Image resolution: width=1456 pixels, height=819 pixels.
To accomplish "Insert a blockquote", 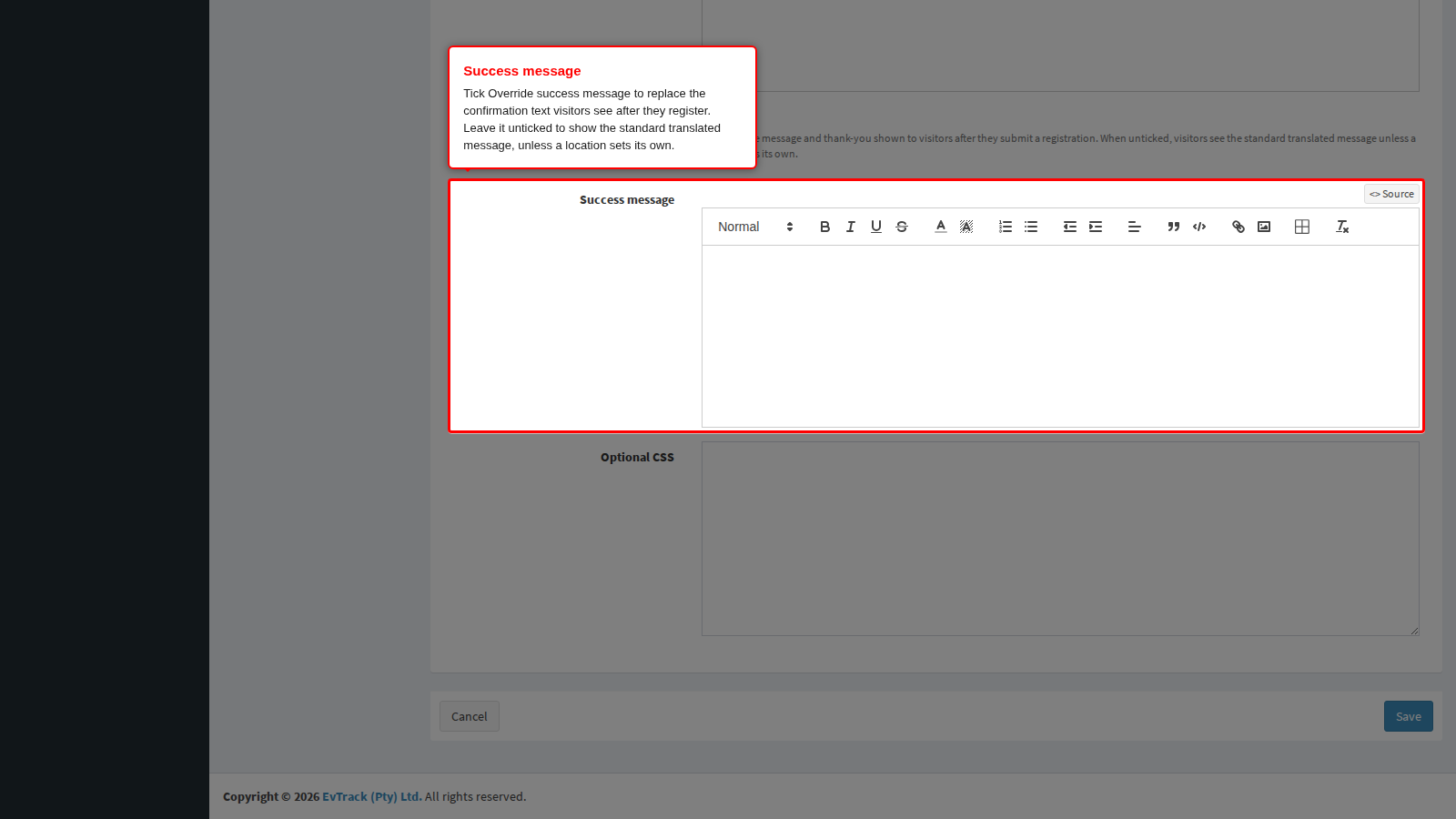I will tap(1173, 227).
